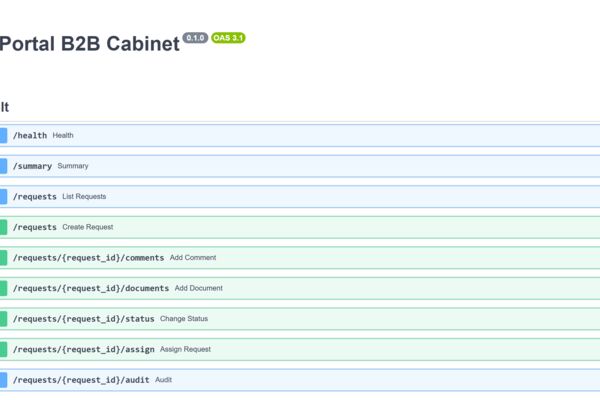Expand the /health endpoint row
Image resolution: width=600 pixels, height=400 pixels.
coord(300,136)
